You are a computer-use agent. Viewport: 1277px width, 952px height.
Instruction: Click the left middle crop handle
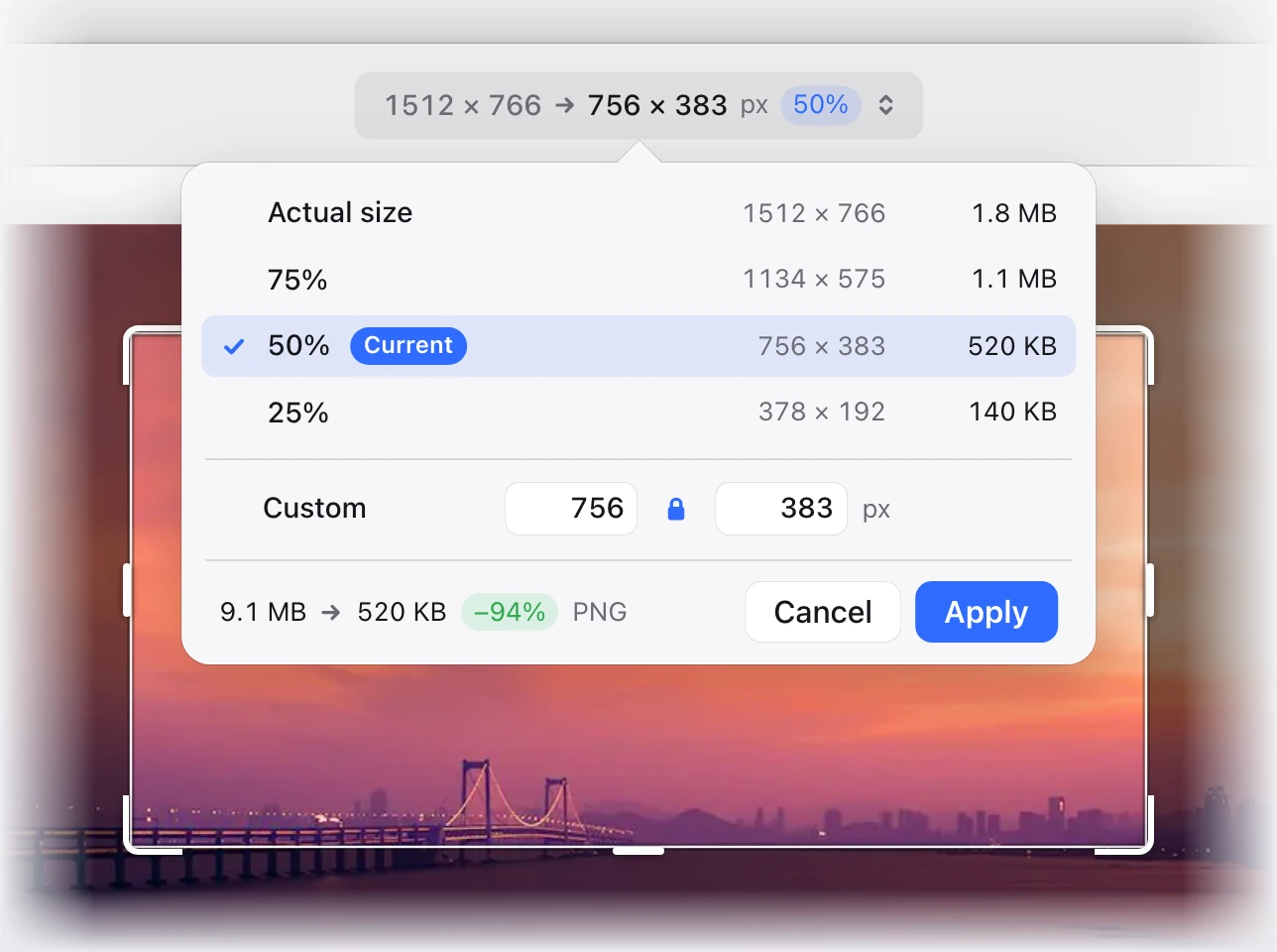point(128,590)
